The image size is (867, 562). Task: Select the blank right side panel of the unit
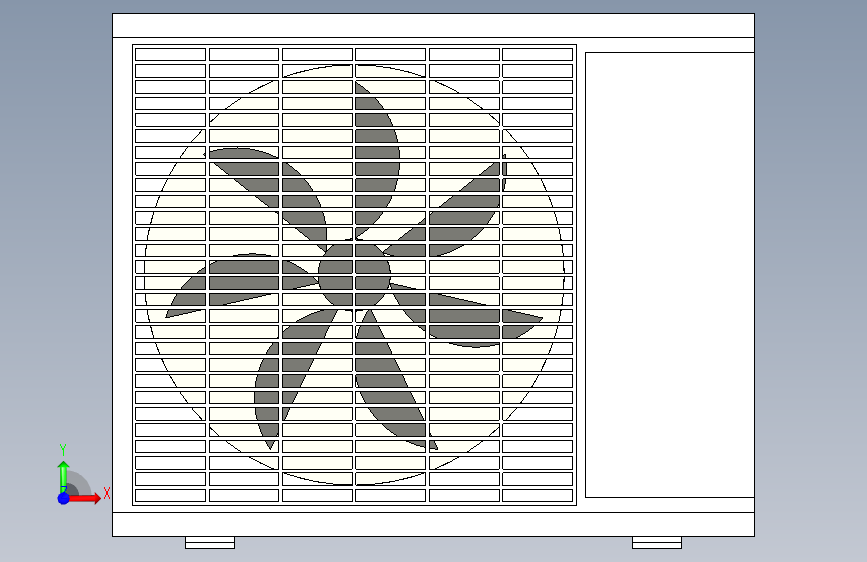point(670,275)
